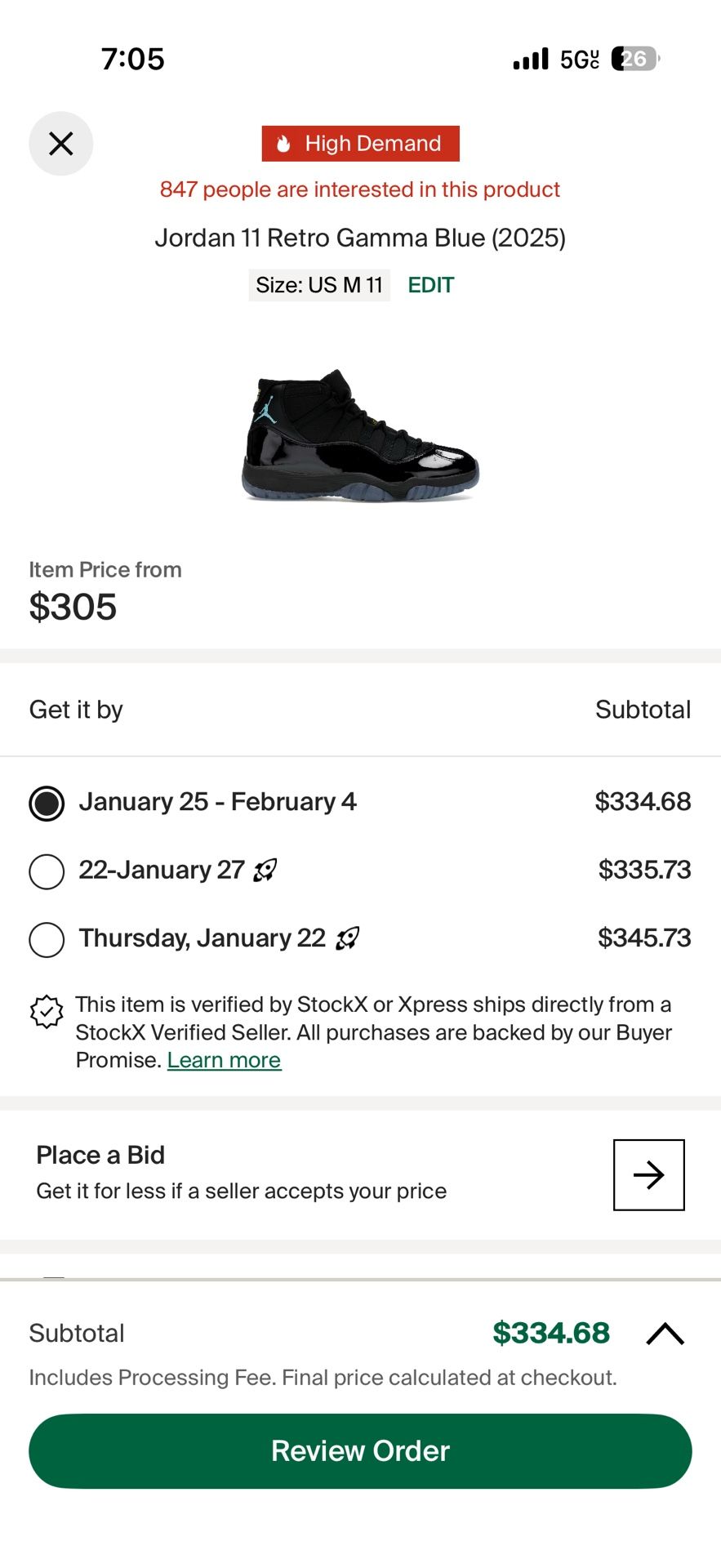Viewport: 721px width, 1568px height.
Task: Tap the flame icon in High Demand badge
Action: tap(283, 144)
